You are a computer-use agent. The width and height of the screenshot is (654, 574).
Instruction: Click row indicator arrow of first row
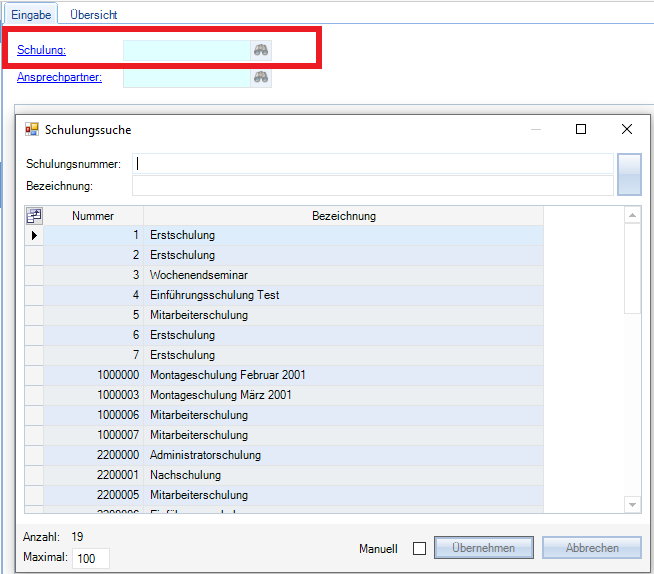point(34,236)
